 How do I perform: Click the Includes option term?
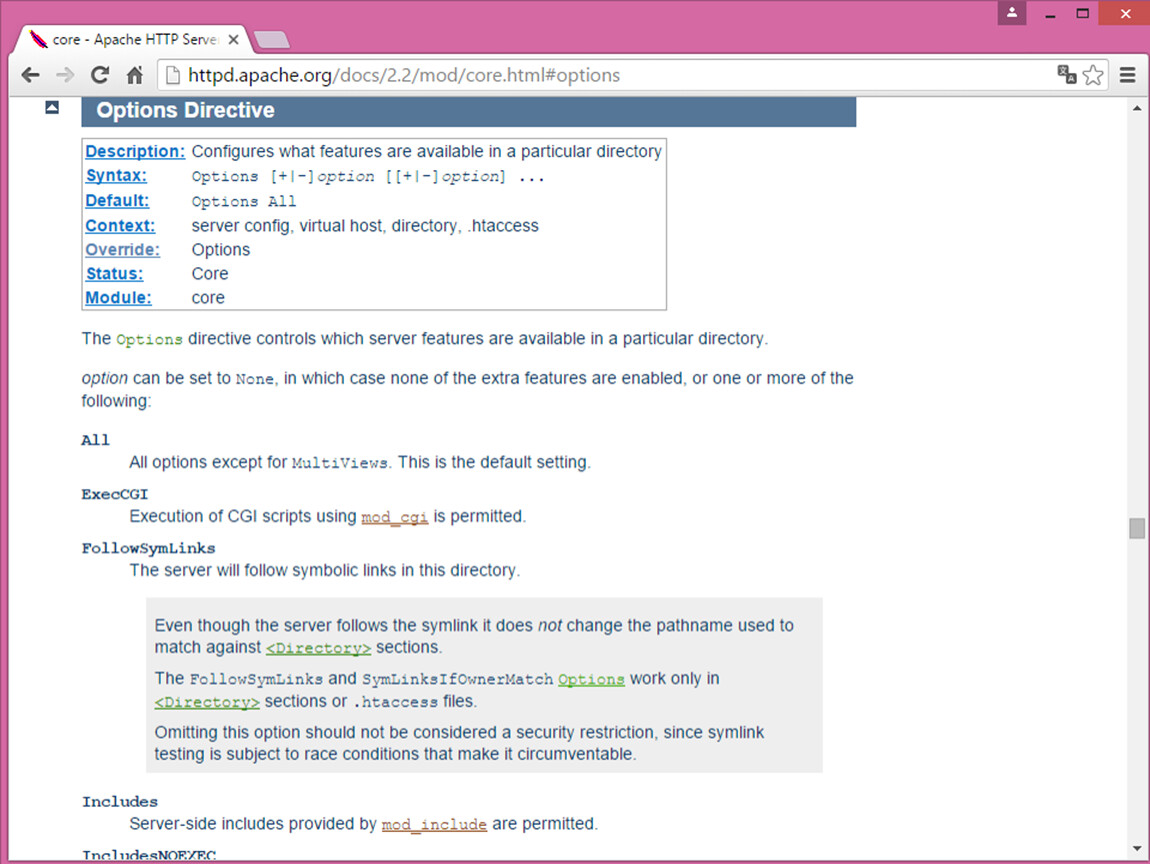pos(120,802)
